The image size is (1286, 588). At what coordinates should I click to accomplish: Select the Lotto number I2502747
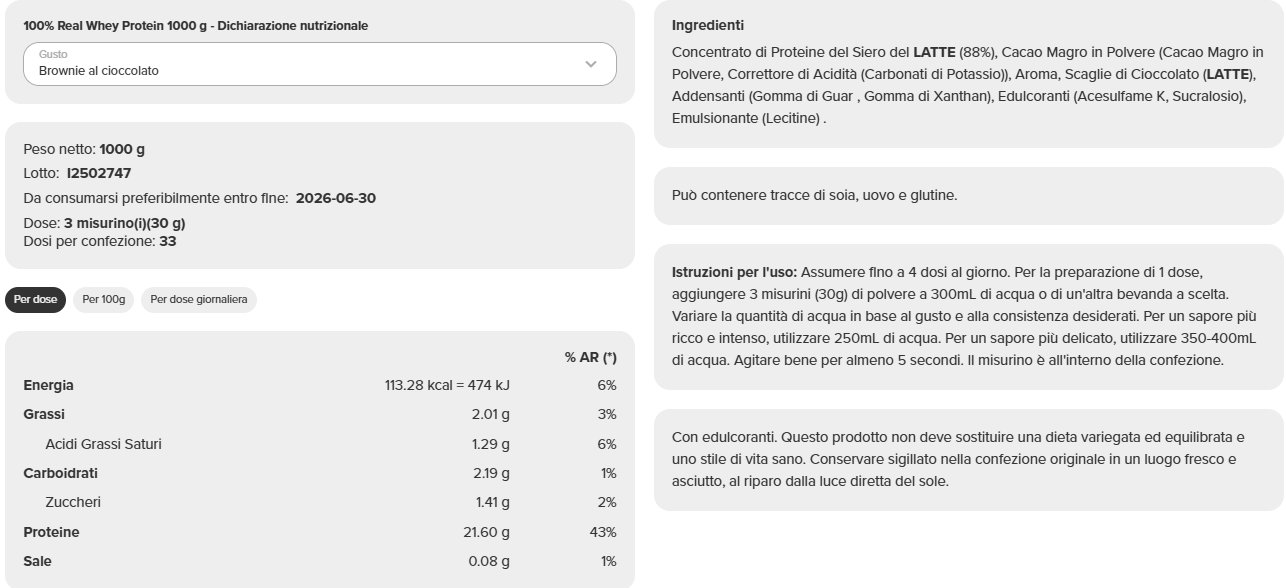[x=99, y=172]
